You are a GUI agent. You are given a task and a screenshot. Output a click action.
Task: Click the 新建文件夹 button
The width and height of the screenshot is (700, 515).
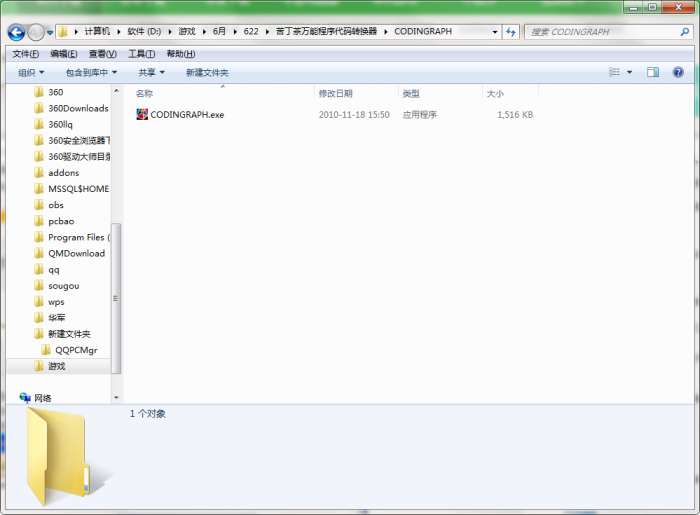coord(207,72)
